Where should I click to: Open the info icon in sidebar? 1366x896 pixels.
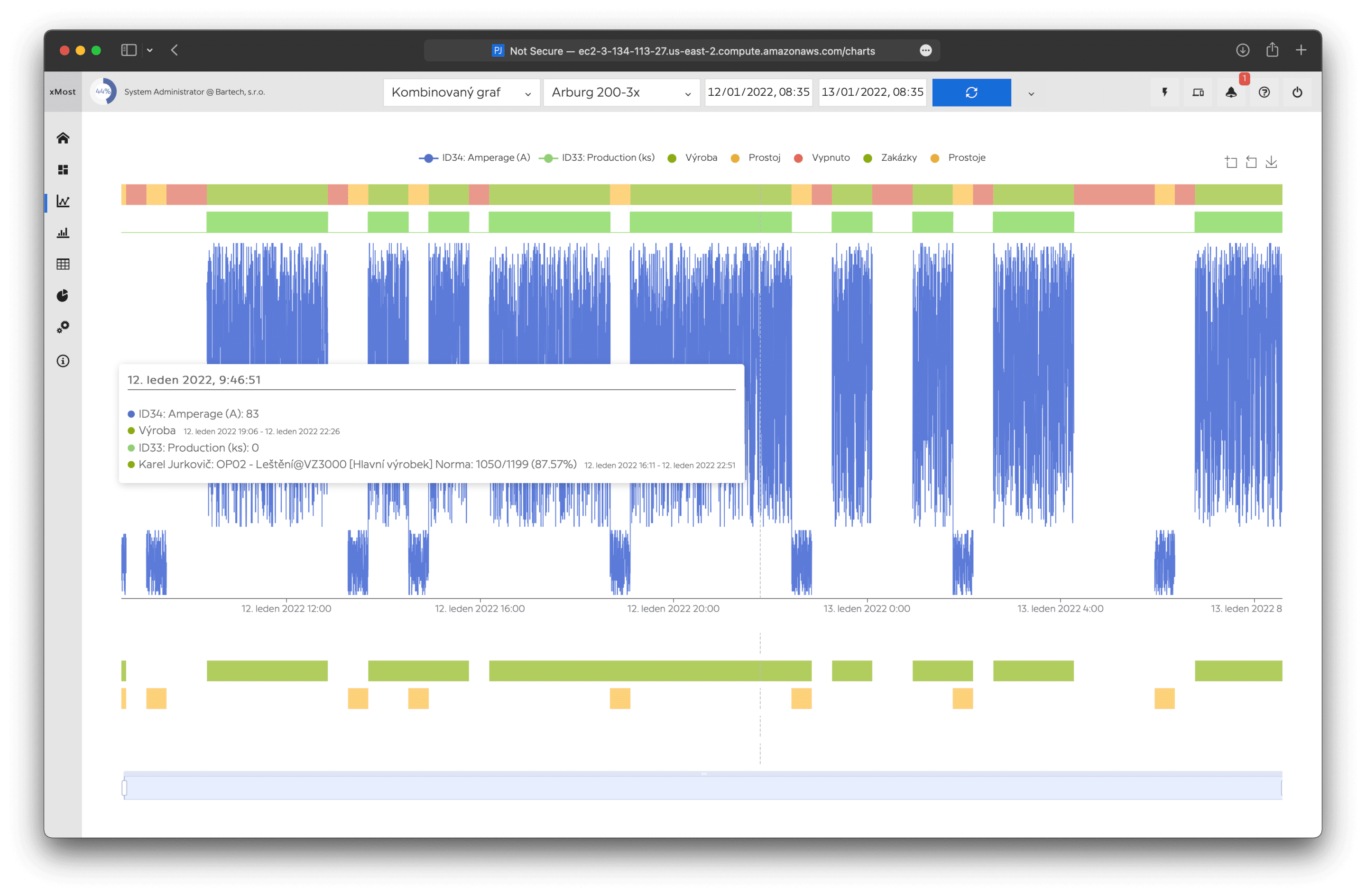coord(63,361)
